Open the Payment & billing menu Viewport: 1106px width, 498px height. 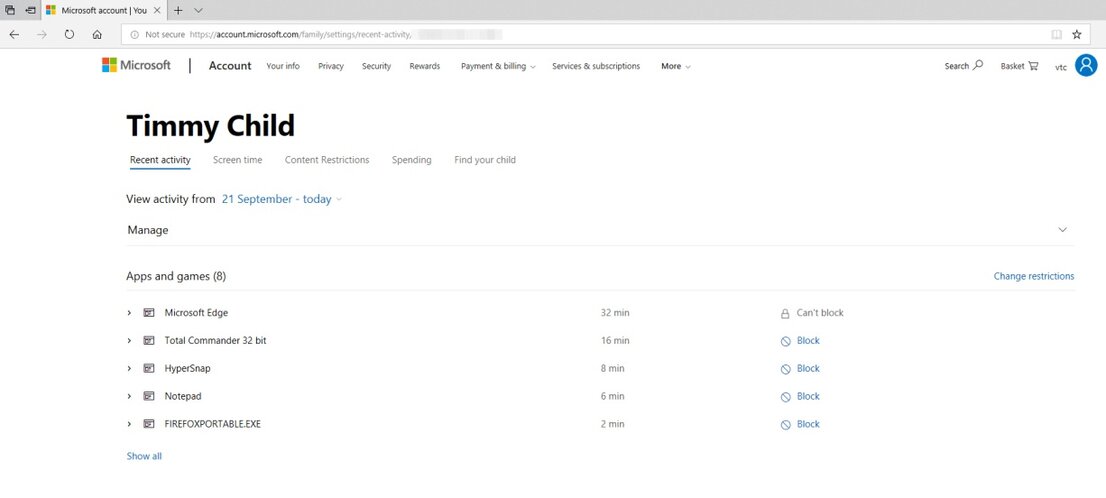497,66
